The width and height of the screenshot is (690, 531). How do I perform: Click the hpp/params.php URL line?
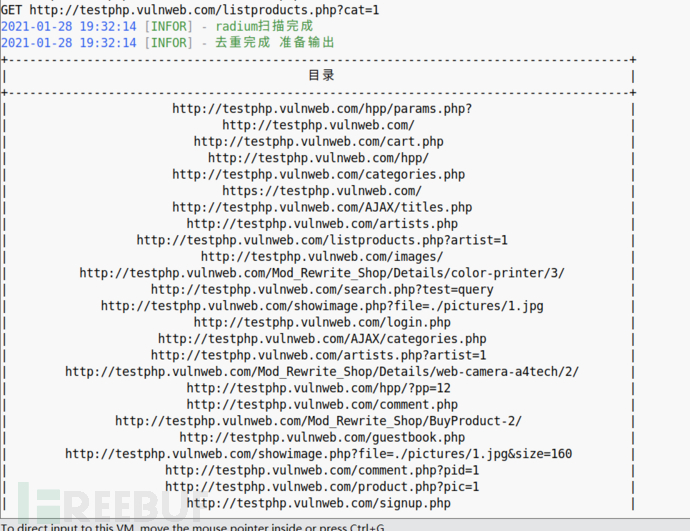coord(322,109)
